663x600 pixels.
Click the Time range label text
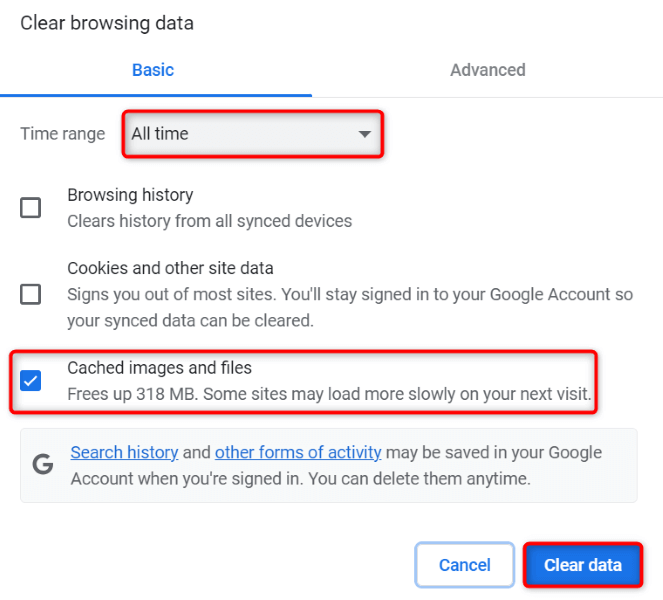(62, 134)
